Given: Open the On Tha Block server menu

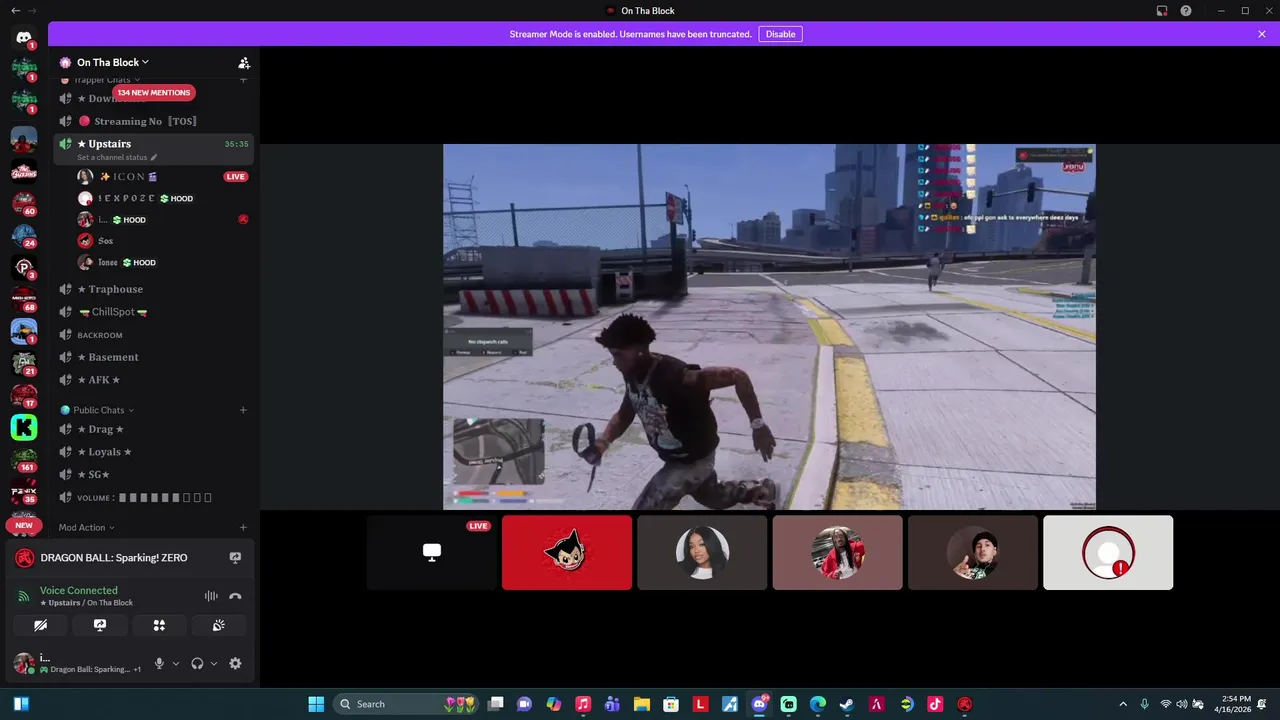Looking at the screenshot, I should (112, 62).
